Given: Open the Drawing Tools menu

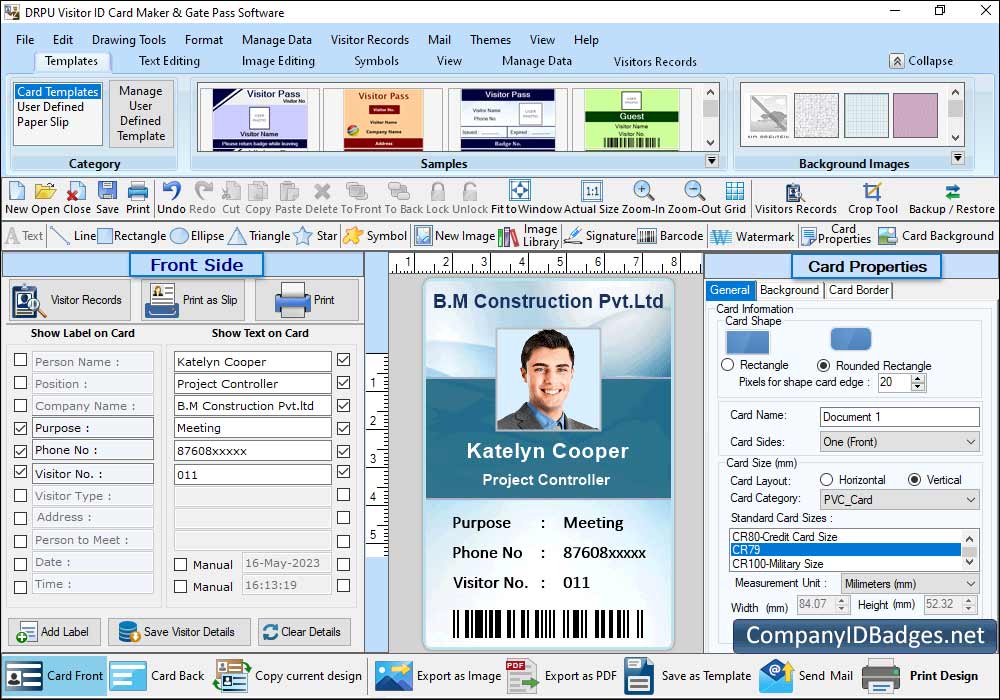Looking at the screenshot, I should coord(129,40).
